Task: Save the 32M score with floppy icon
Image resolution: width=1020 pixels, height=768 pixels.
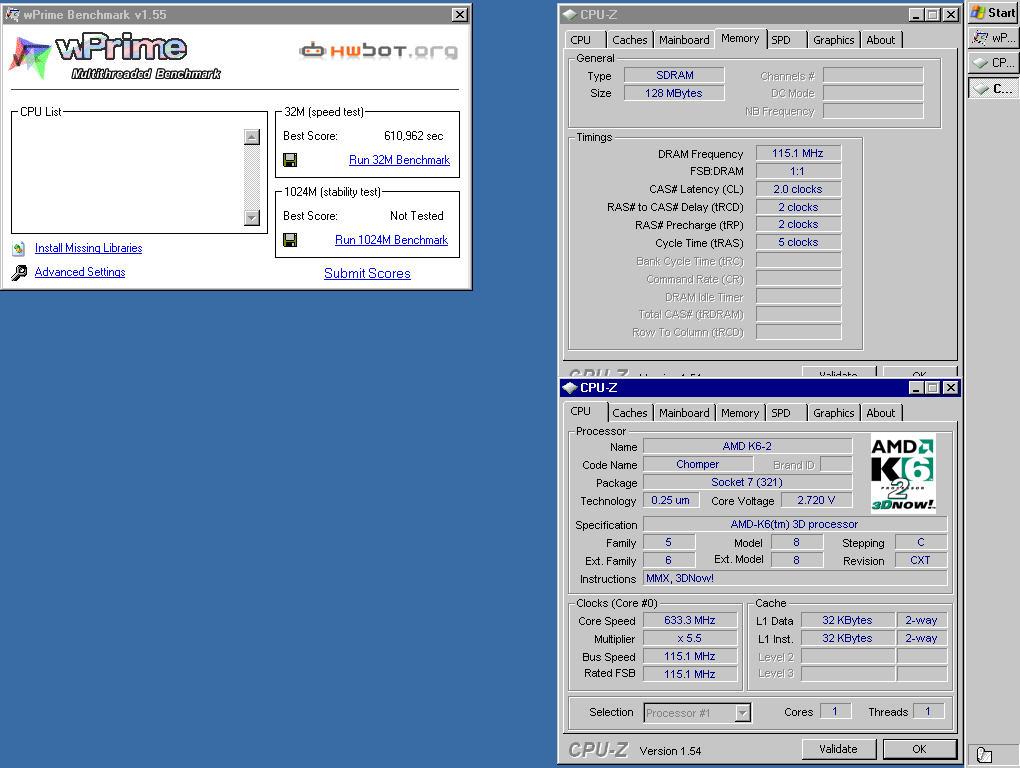Action: tap(290, 160)
